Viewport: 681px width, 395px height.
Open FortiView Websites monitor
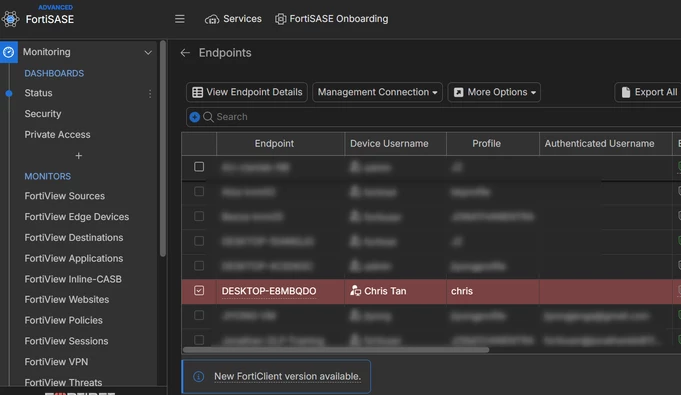(x=66, y=299)
